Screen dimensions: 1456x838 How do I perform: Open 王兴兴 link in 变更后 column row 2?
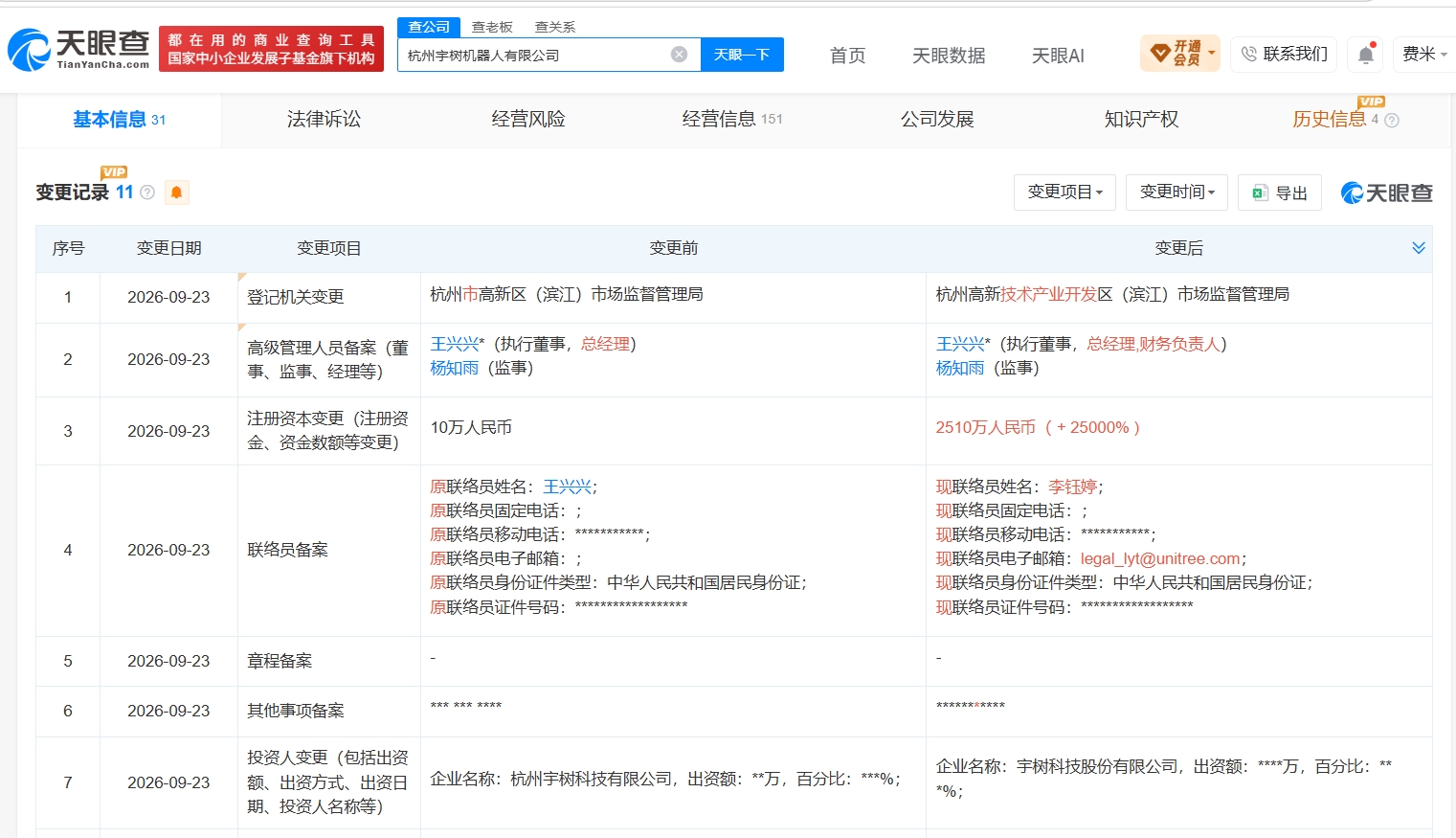click(961, 344)
